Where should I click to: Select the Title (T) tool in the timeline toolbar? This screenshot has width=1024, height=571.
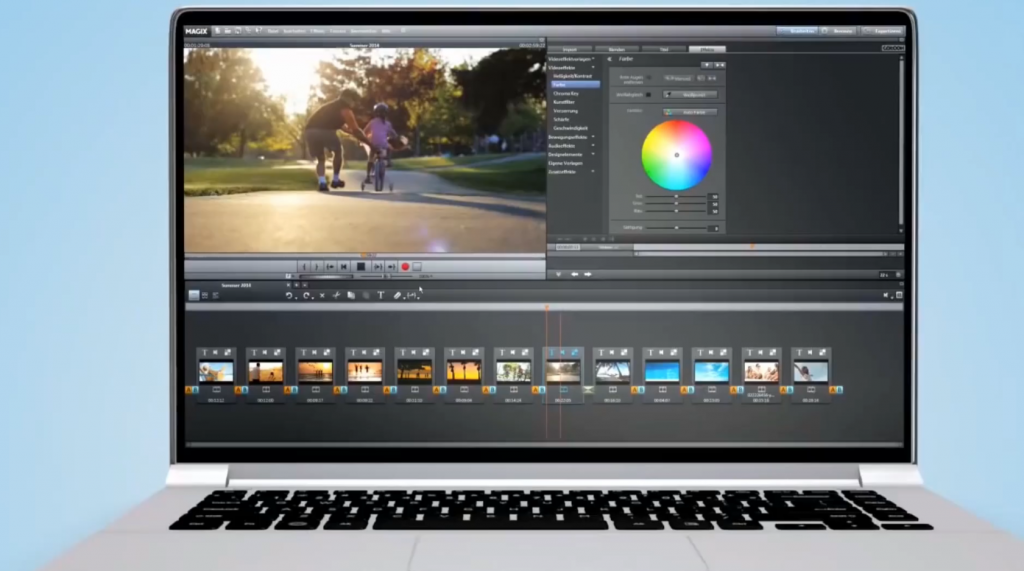tap(380, 295)
